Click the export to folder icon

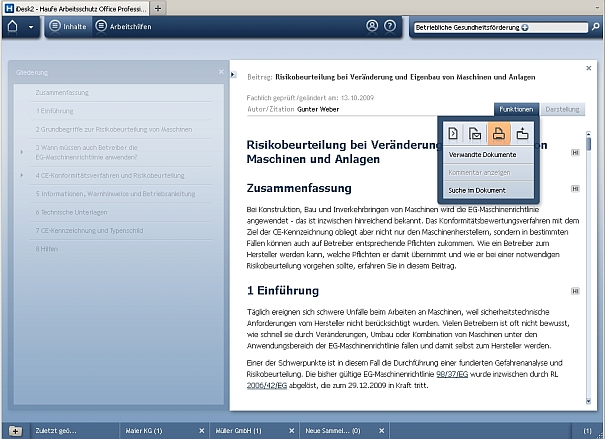tap(522, 133)
